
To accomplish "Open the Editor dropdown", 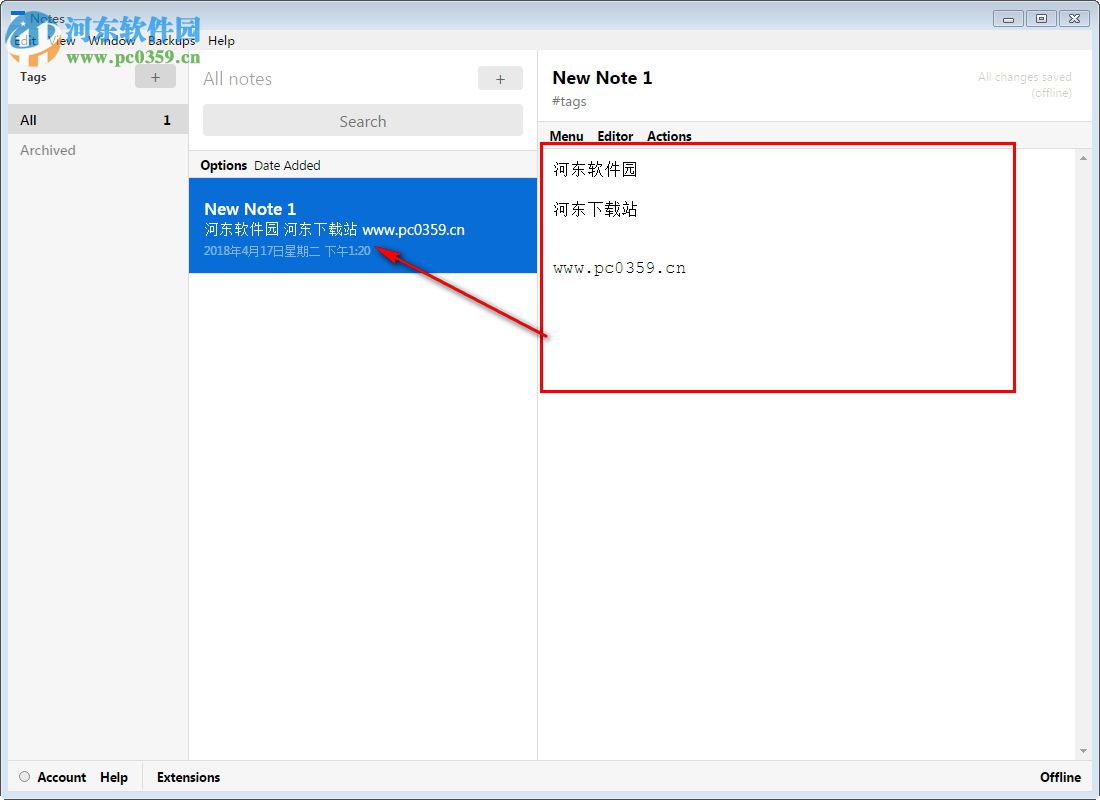I will click(x=615, y=136).
